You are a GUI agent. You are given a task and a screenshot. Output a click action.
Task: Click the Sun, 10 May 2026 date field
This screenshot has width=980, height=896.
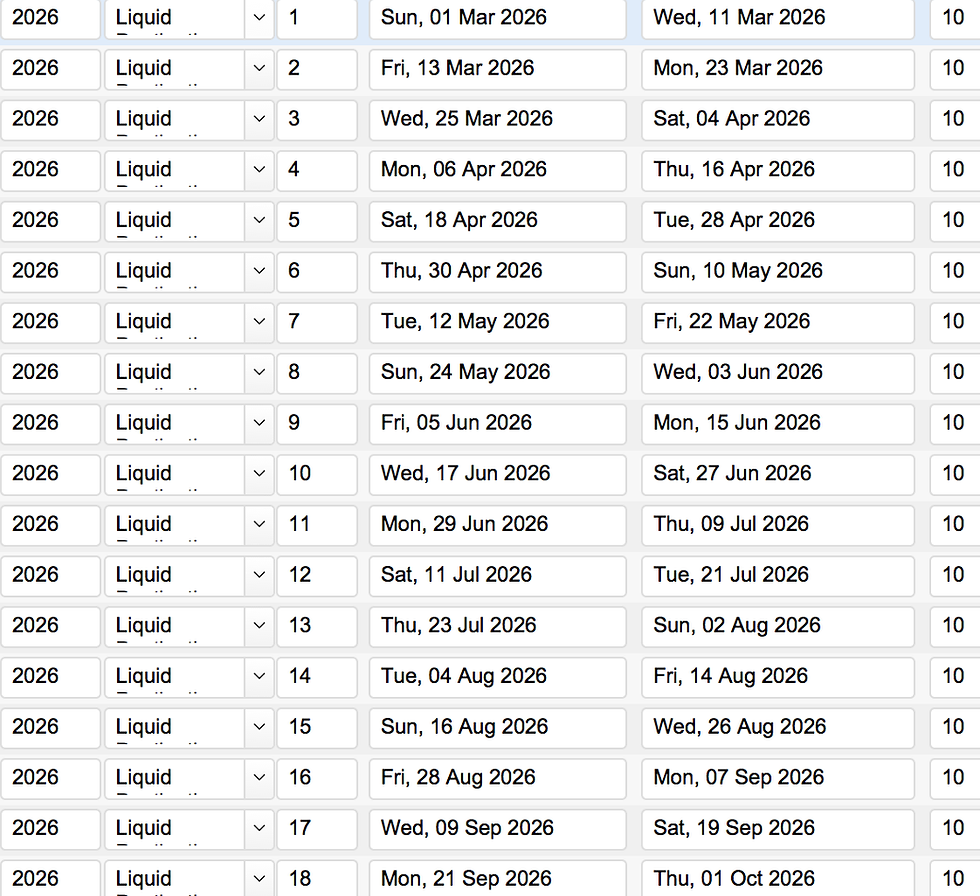click(x=777, y=271)
